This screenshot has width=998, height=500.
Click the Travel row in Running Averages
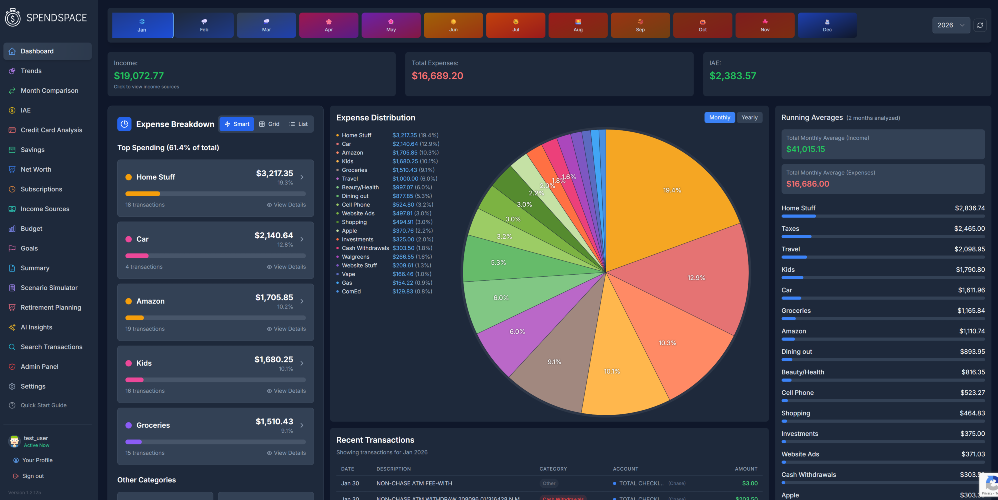883,253
